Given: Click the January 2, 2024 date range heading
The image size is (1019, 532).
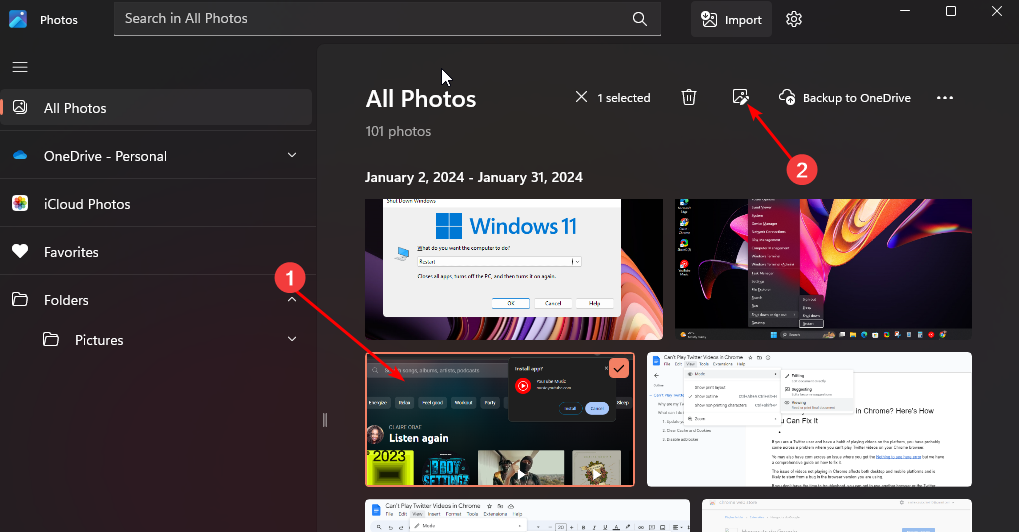Looking at the screenshot, I should click(x=474, y=177).
